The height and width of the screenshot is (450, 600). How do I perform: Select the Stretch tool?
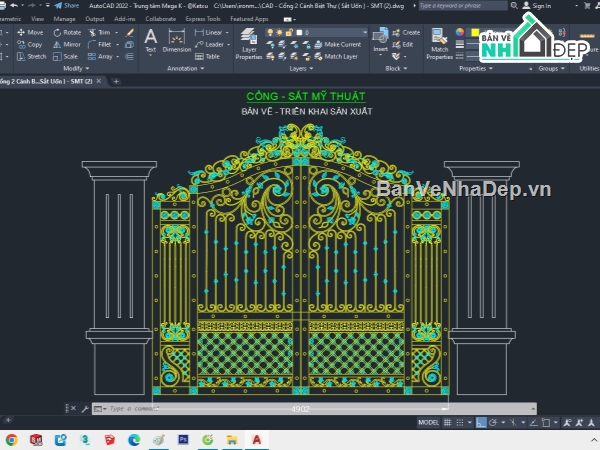[x=31, y=57]
